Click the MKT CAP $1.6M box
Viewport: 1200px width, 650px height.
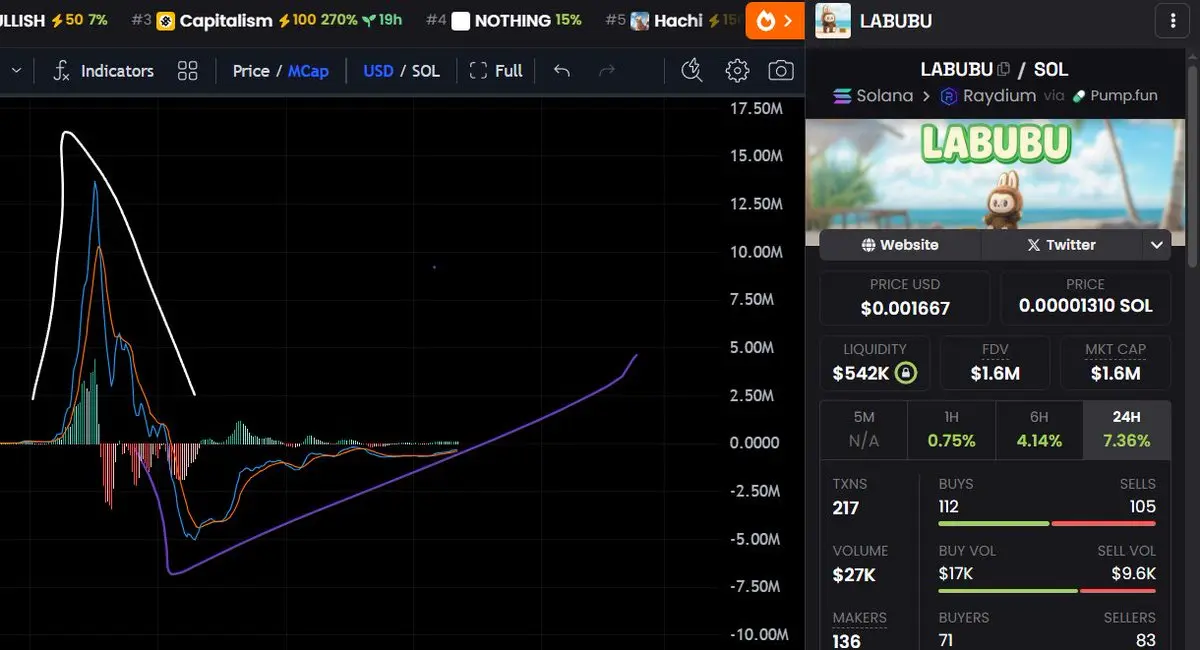(x=1115, y=362)
